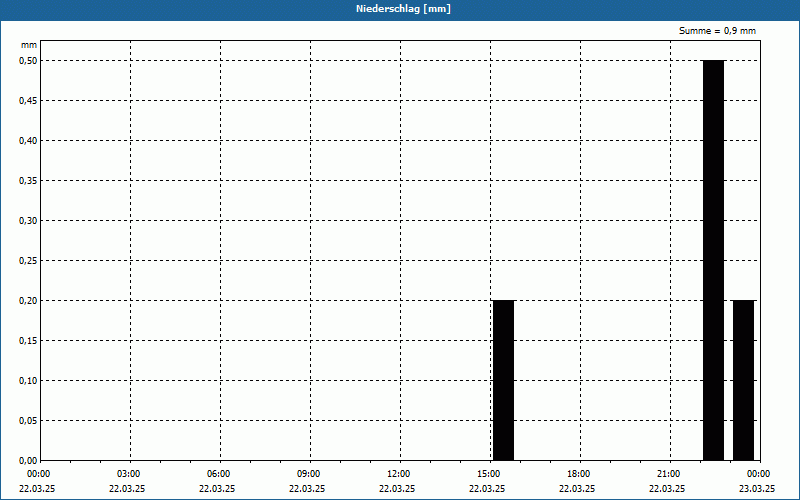Click the 0,15 y-axis label
The height and width of the screenshot is (500, 800).
coord(28,341)
